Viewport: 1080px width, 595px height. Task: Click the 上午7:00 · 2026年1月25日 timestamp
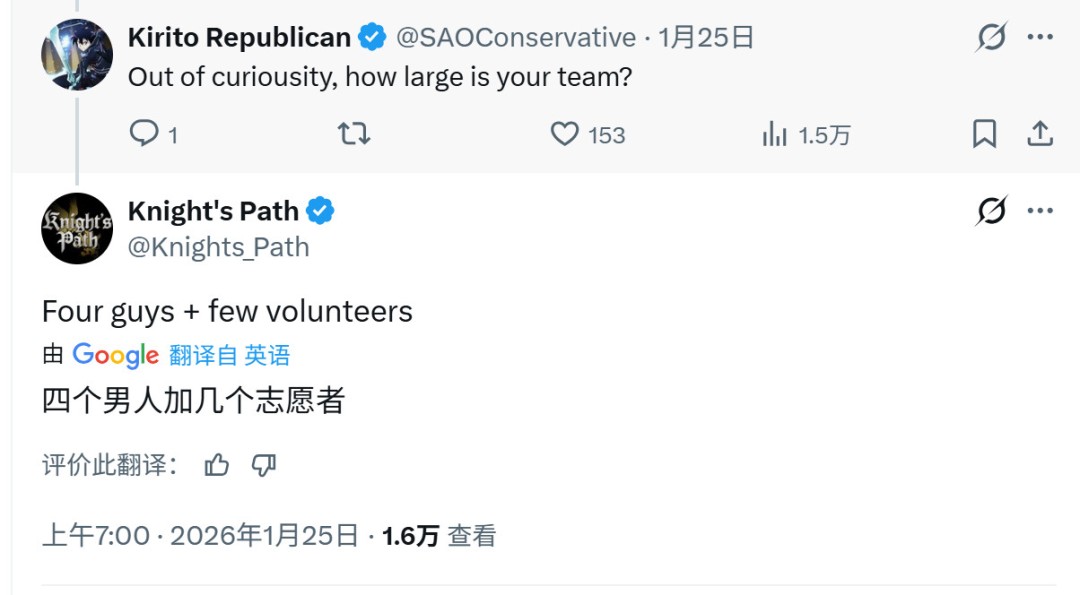pos(200,536)
